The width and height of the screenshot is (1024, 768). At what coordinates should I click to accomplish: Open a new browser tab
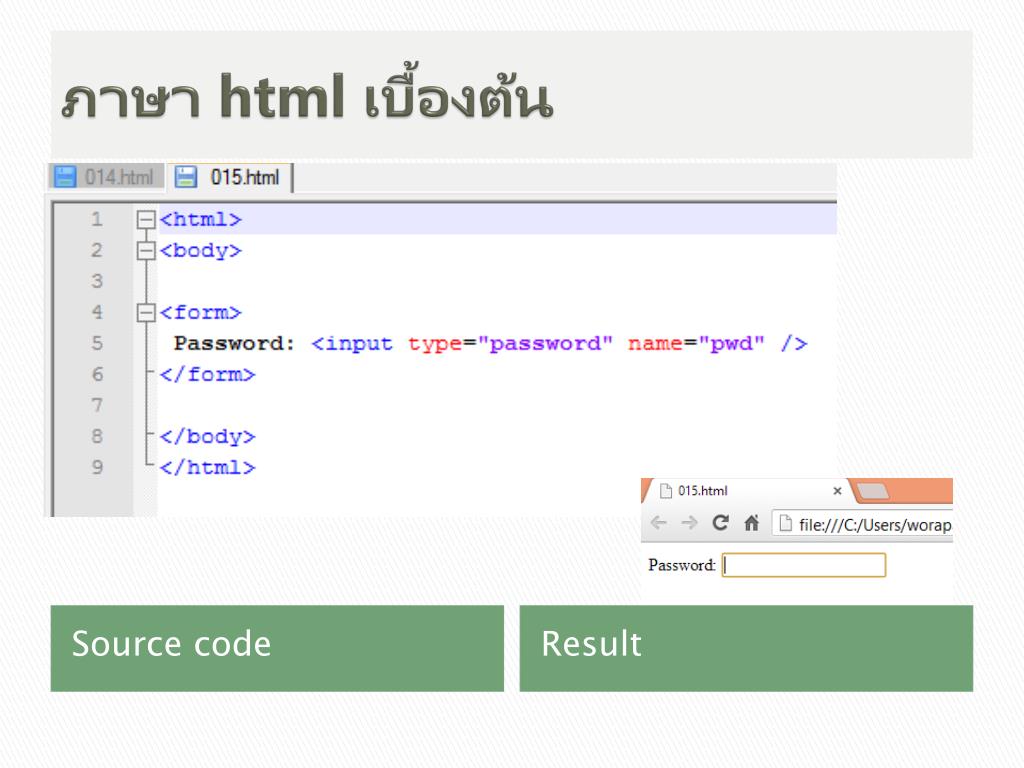pyautogui.click(x=873, y=491)
